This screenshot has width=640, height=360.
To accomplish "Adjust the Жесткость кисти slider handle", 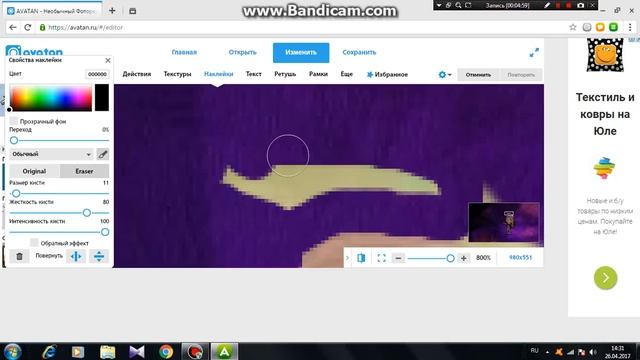I will [x=87, y=213].
